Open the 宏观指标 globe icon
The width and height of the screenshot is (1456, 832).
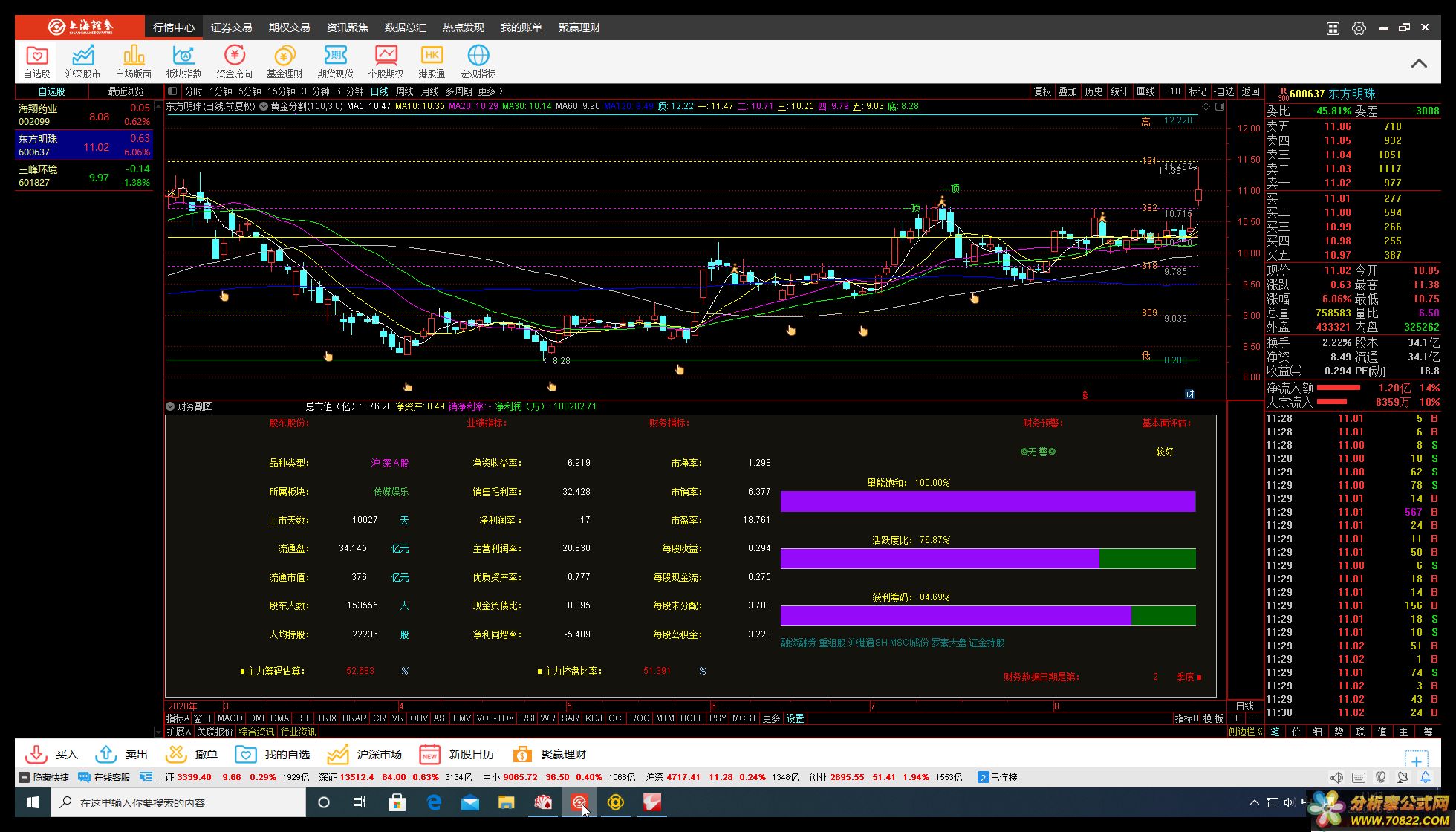click(478, 61)
